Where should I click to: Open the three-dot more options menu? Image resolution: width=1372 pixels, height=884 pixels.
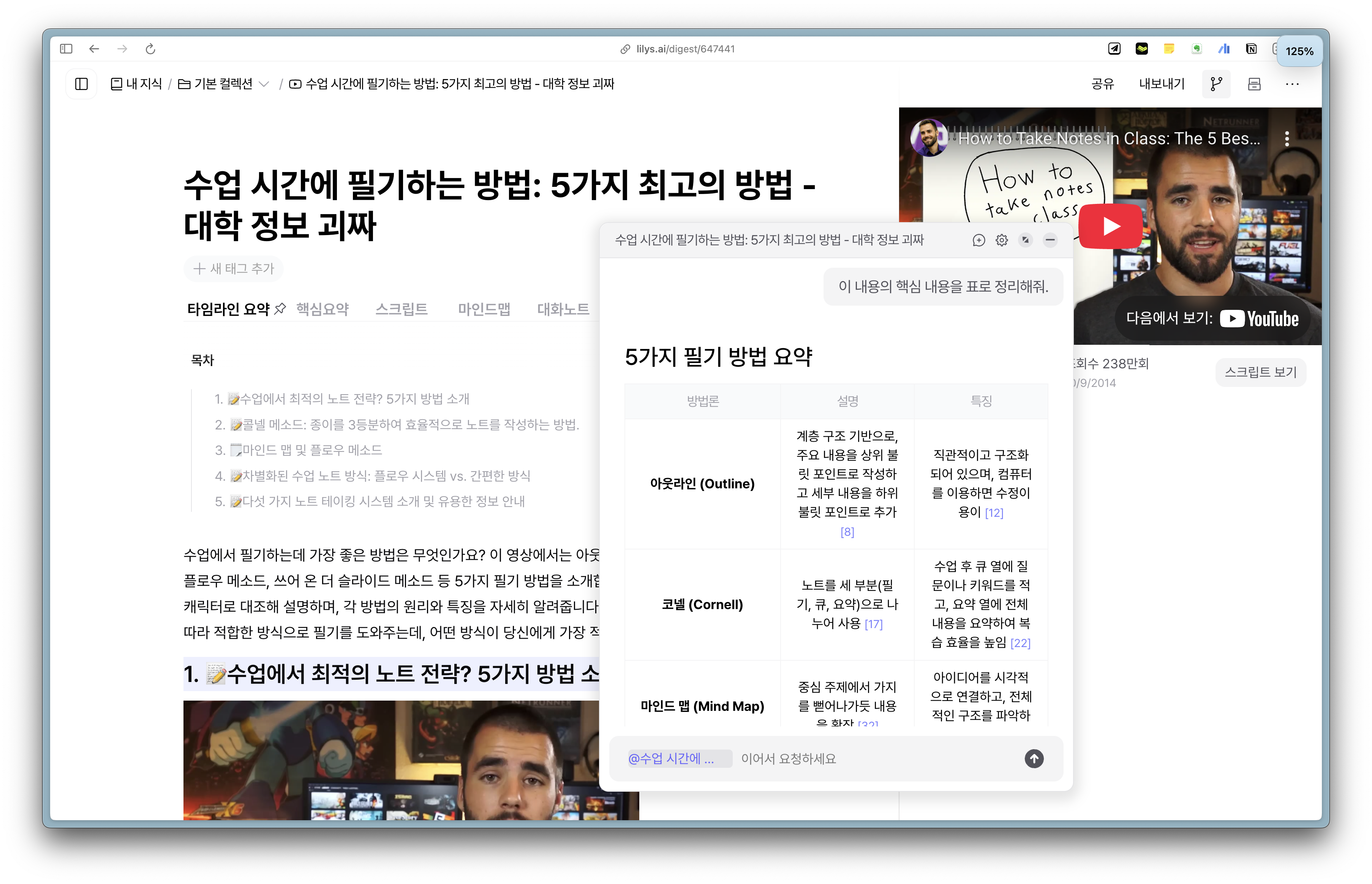tap(1291, 84)
